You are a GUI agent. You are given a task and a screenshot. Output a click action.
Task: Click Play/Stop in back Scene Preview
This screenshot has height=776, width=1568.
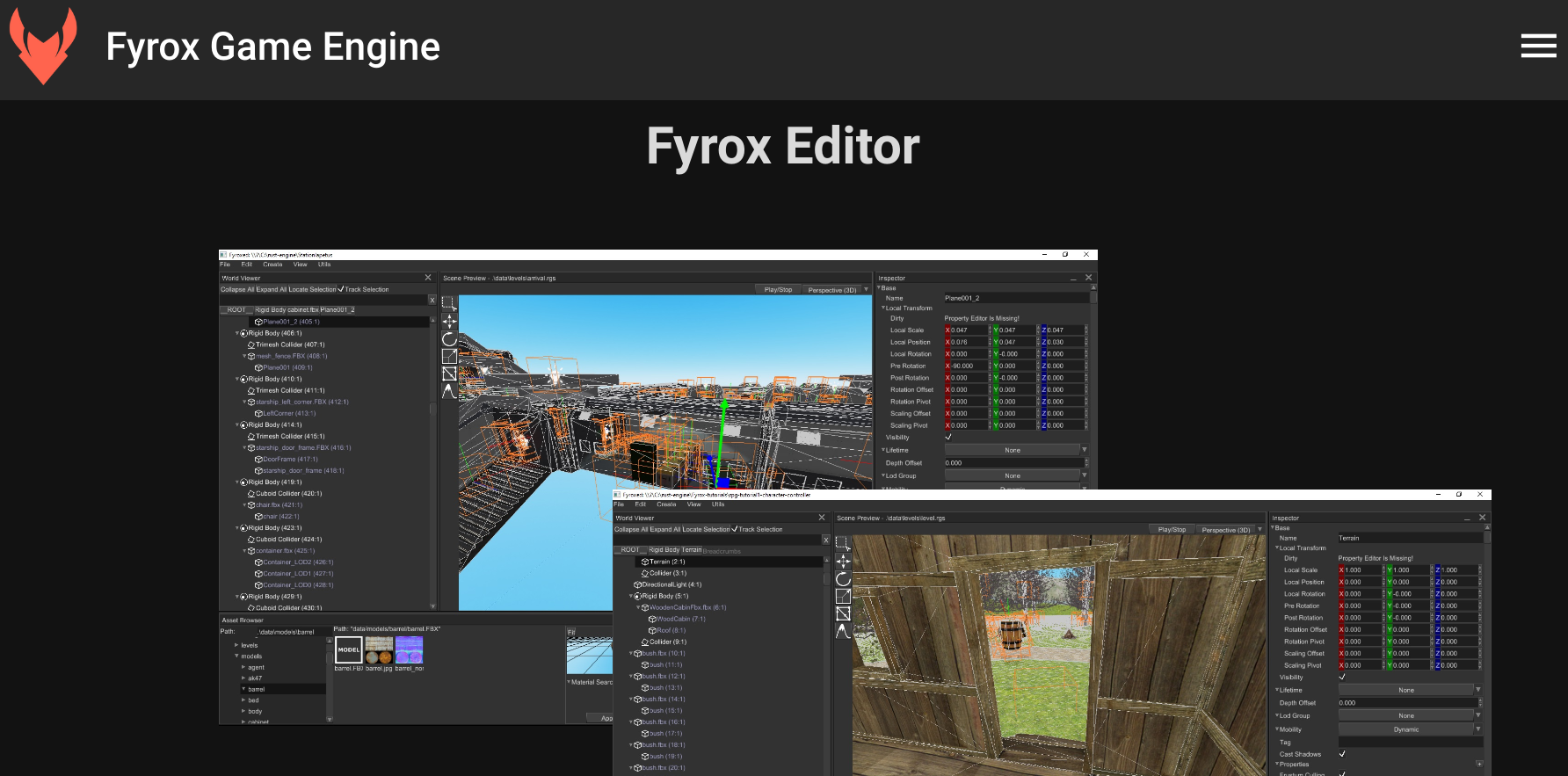778,289
